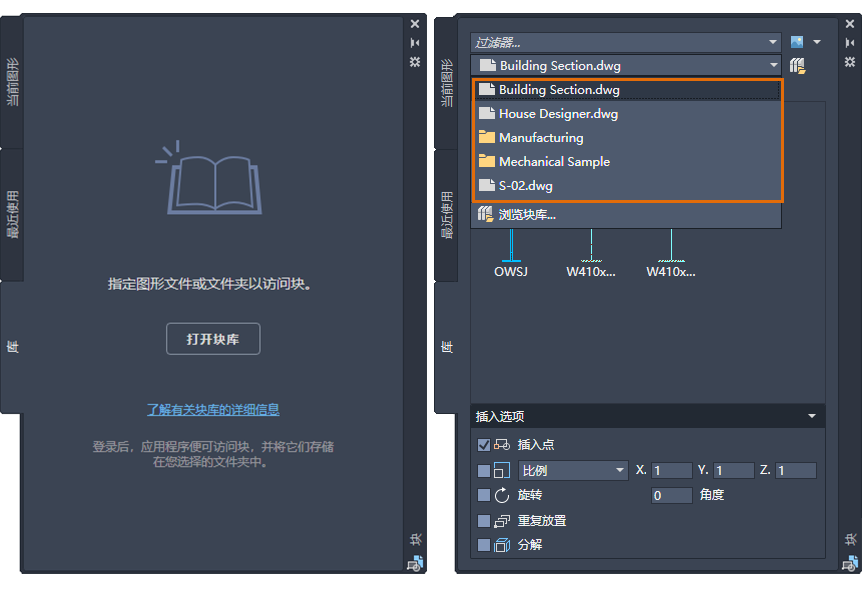Screen dimensions: 862x590
Task: Open the view options dropdown arrow
Action: pos(817,42)
